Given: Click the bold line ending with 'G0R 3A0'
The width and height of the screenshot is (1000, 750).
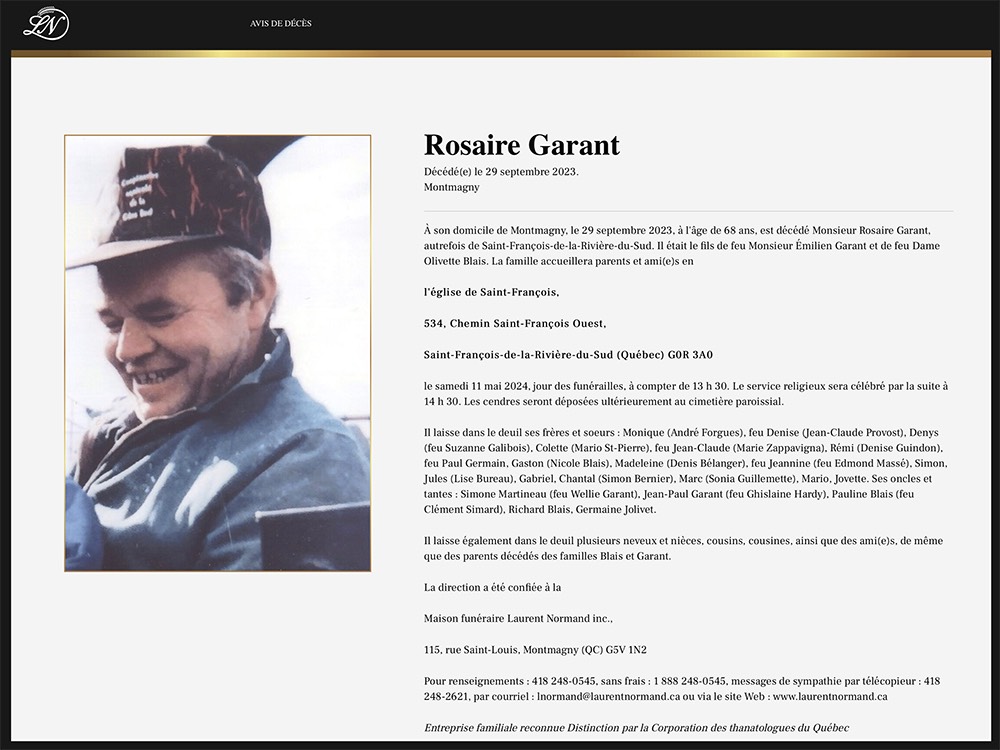Looking at the screenshot, I should 568,355.
